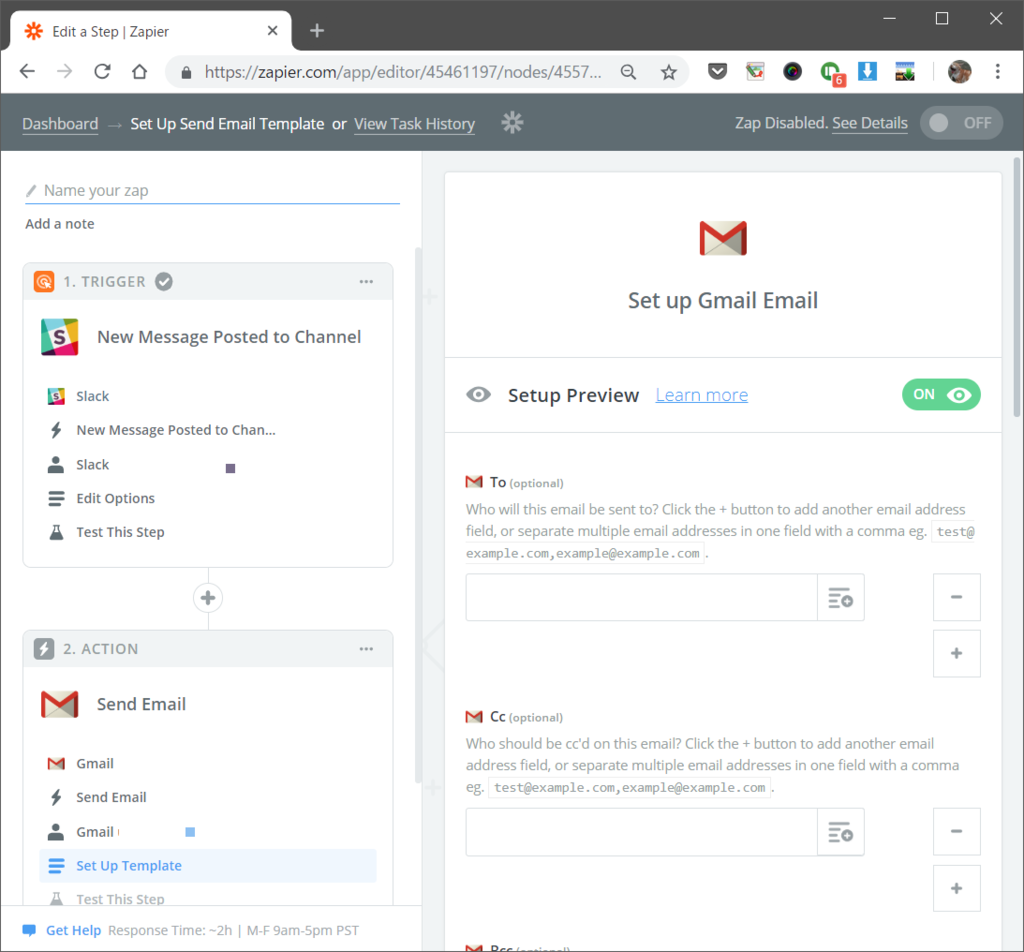1024x952 pixels.
Task: Click the left panel scrollbar
Action: click(418, 515)
